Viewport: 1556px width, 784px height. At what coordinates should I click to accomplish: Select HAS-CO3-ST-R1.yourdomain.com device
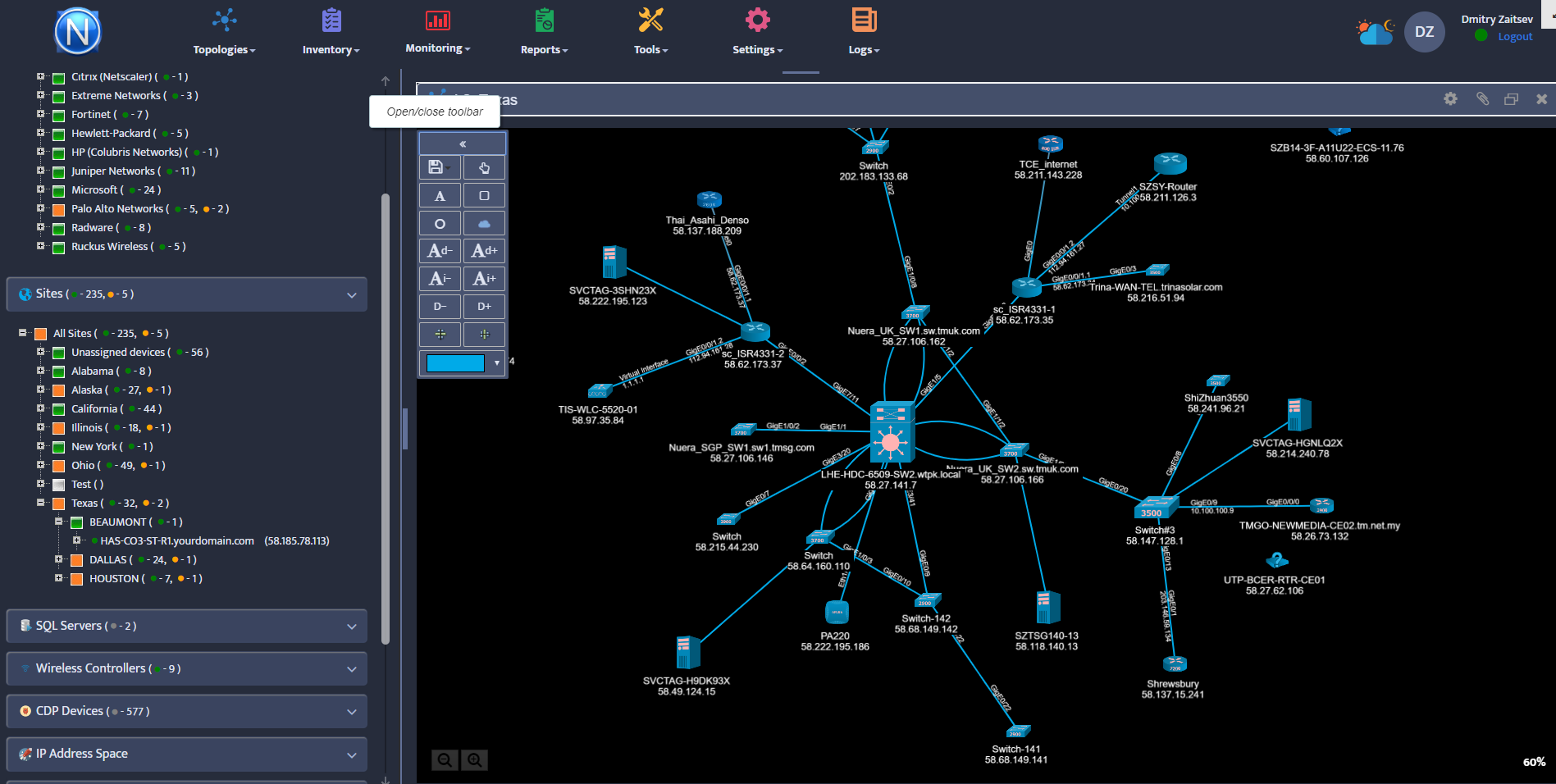(177, 541)
